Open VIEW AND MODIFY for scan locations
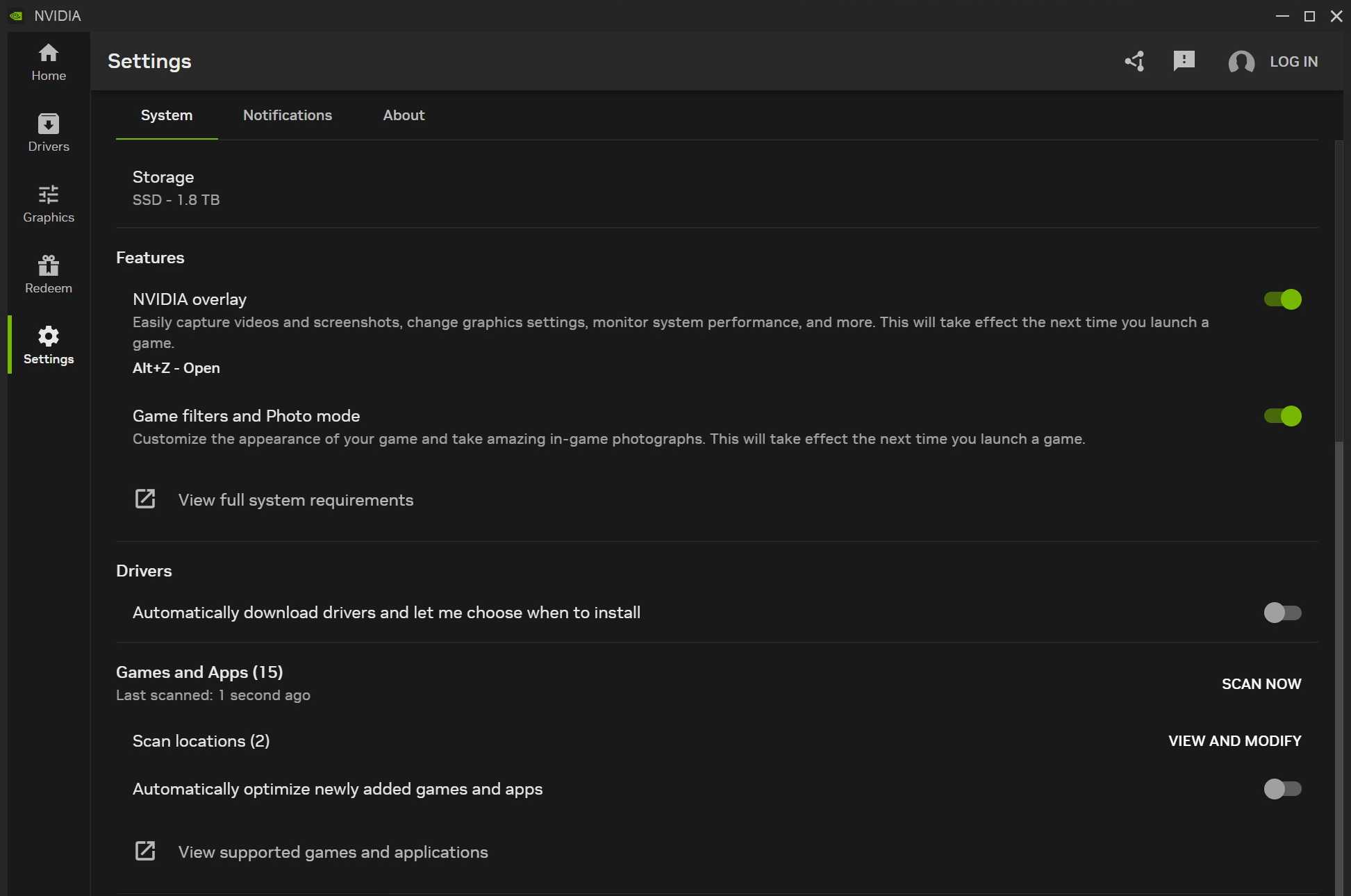This screenshot has height=896, width=1351. point(1234,740)
